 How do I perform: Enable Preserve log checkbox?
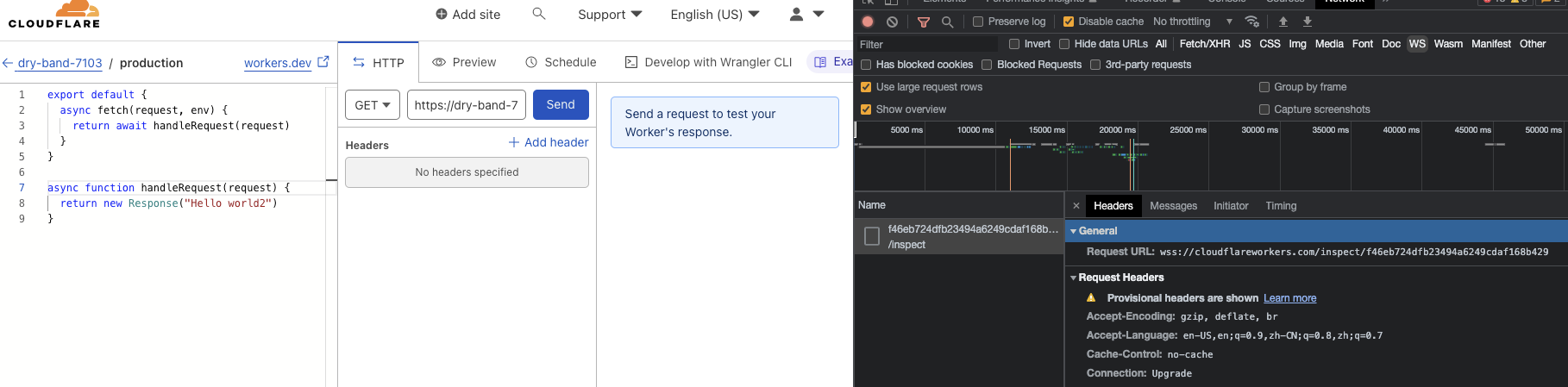(x=978, y=22)
